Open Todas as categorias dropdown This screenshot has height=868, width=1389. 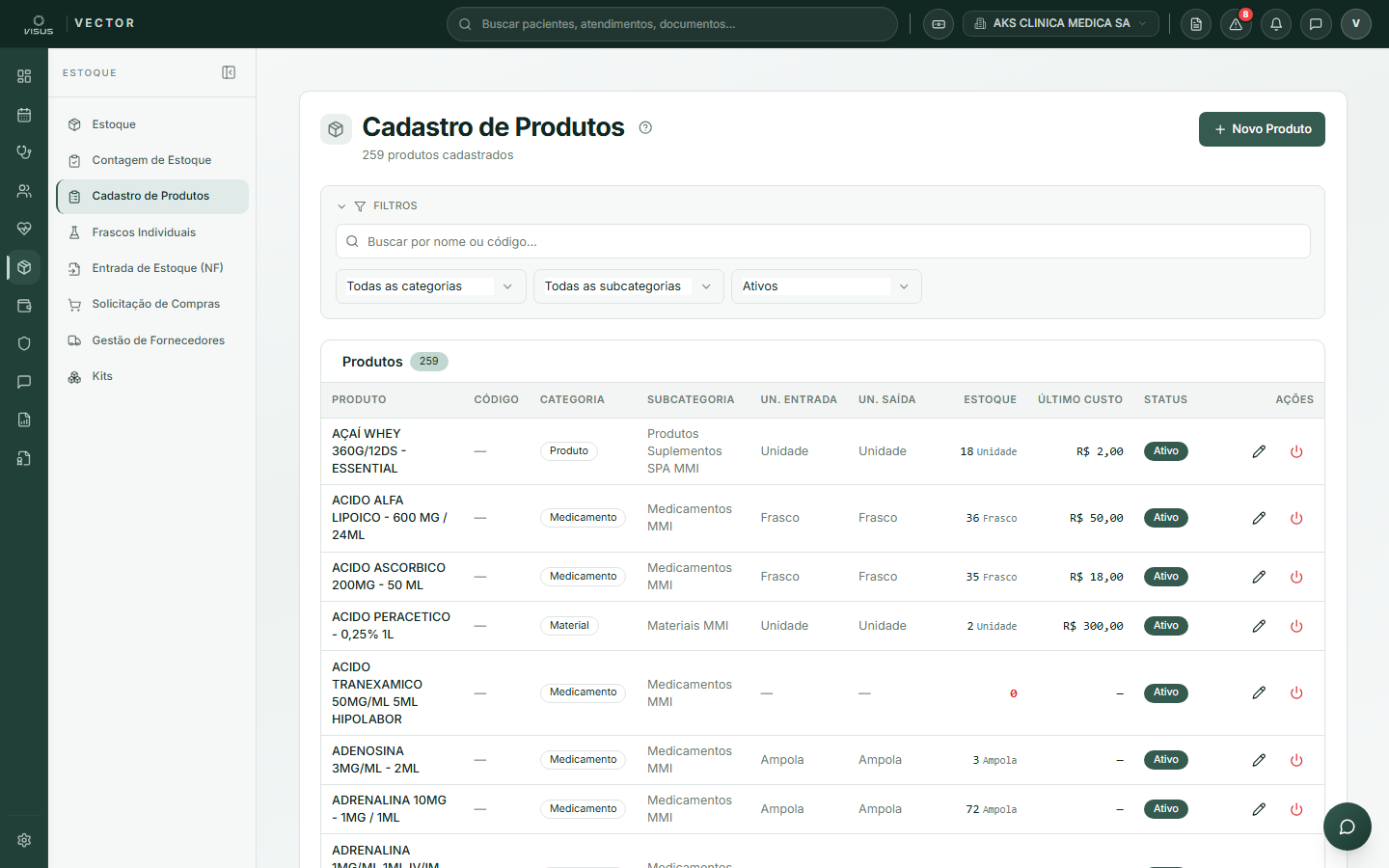(430, 286)
